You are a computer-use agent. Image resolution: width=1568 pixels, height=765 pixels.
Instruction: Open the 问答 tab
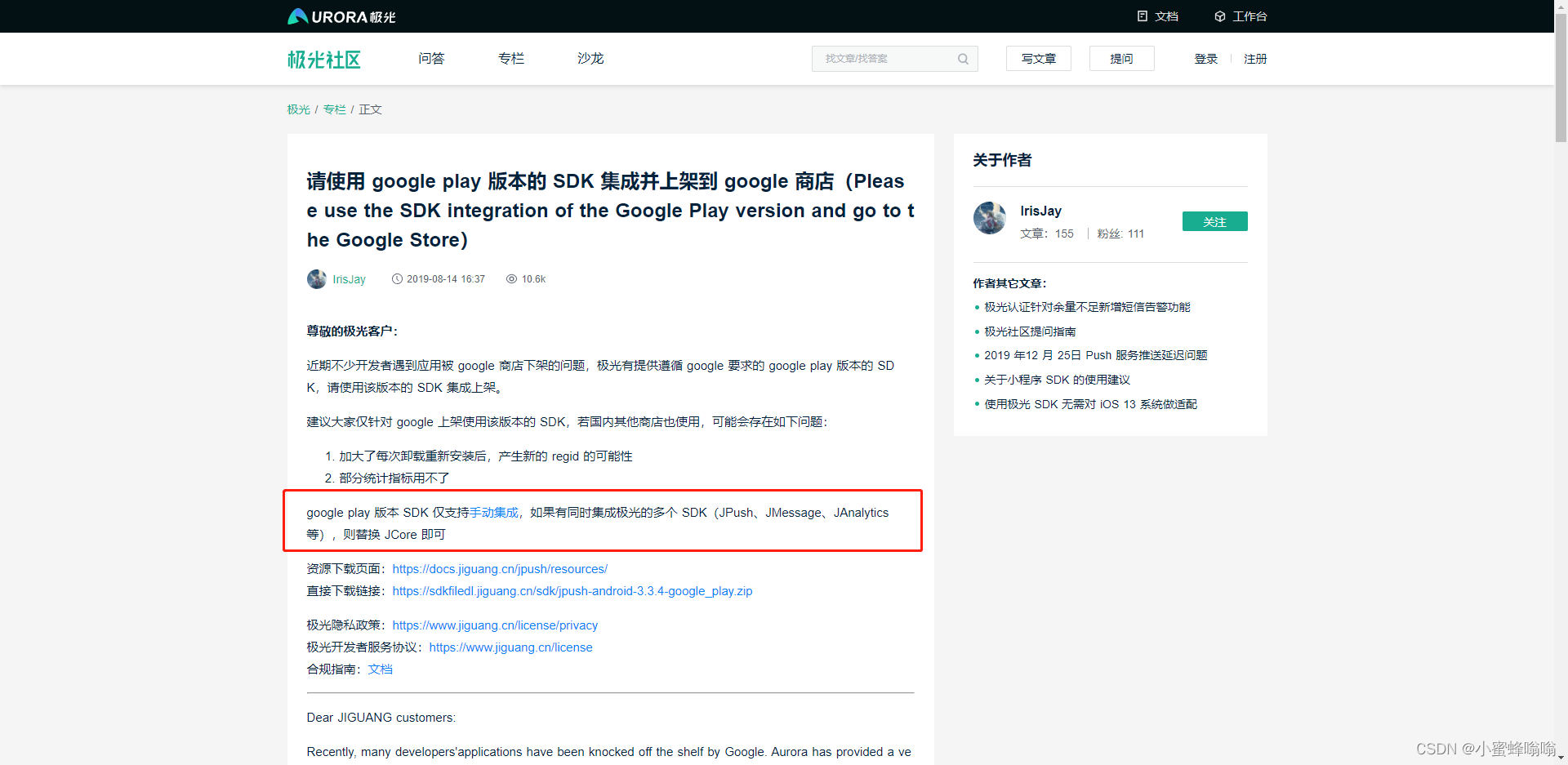pyautogui.click(x=431, y=59)
